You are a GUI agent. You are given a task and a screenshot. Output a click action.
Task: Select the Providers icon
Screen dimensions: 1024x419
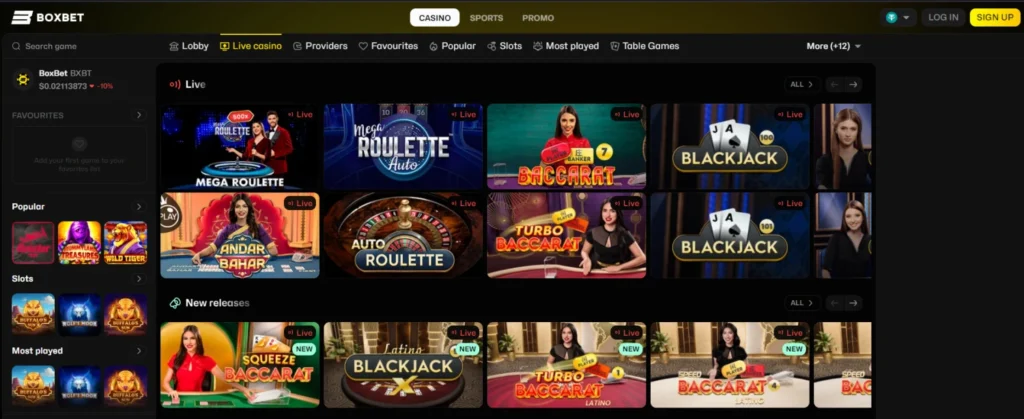click(x=297, y=46)
